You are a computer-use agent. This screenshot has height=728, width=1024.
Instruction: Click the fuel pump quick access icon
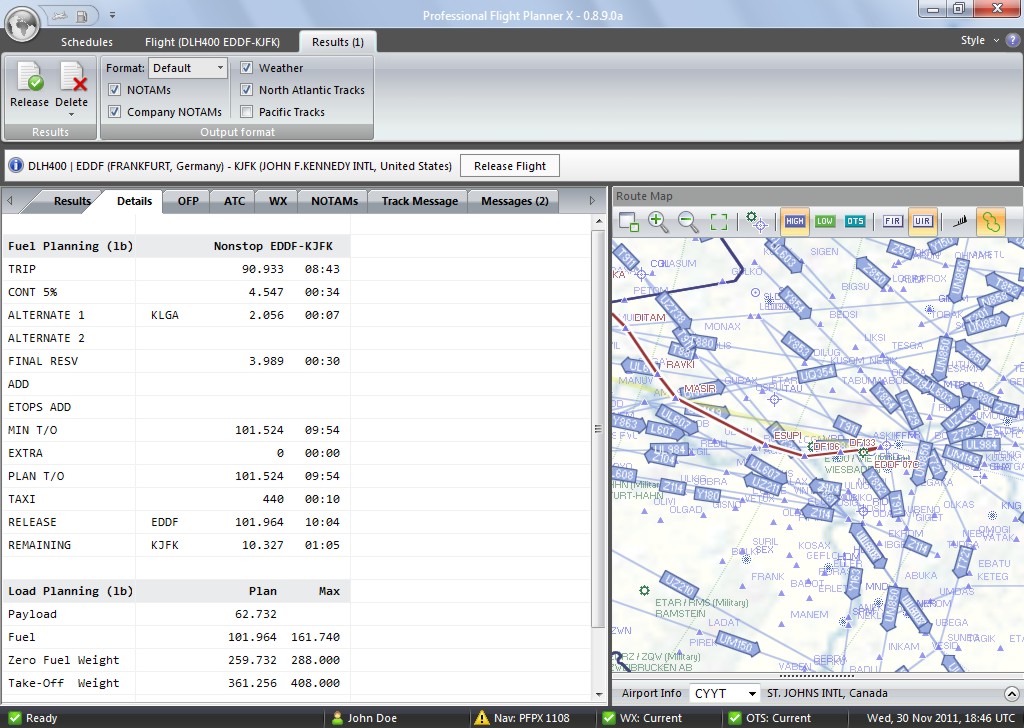point(82,15)
